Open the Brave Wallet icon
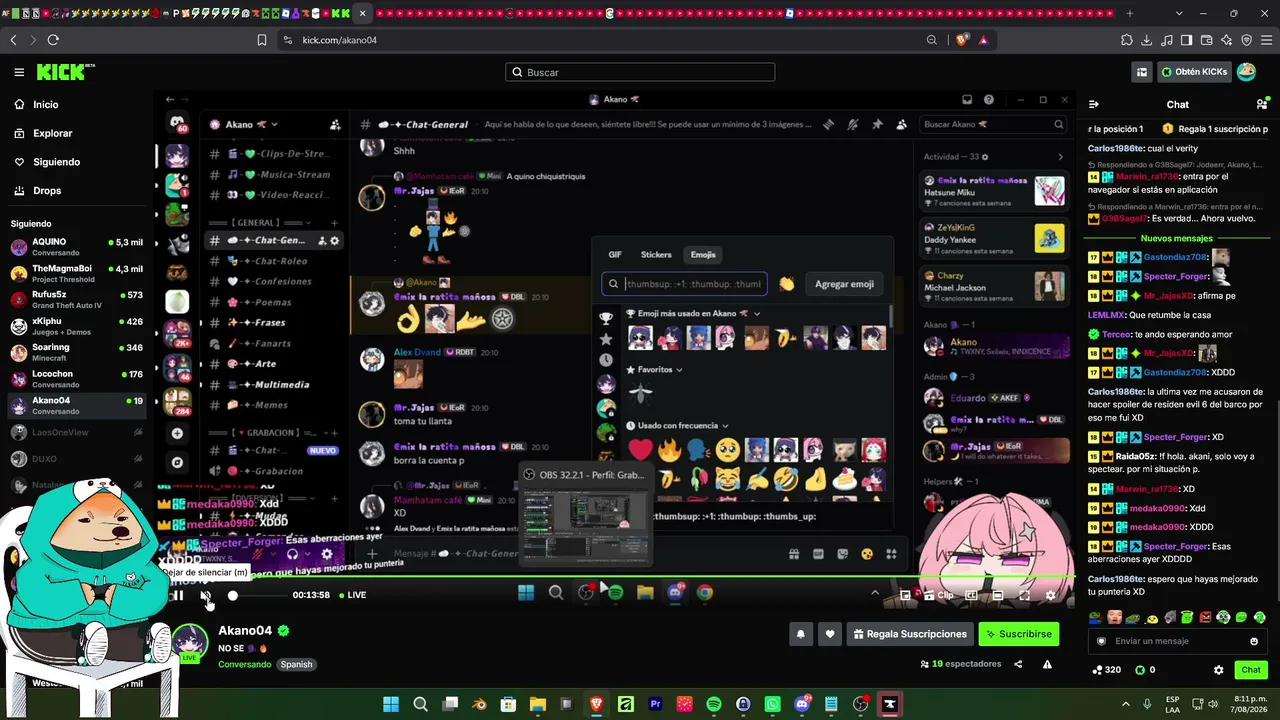This screenshot has width=1280, height=720. pos(1207,40)
